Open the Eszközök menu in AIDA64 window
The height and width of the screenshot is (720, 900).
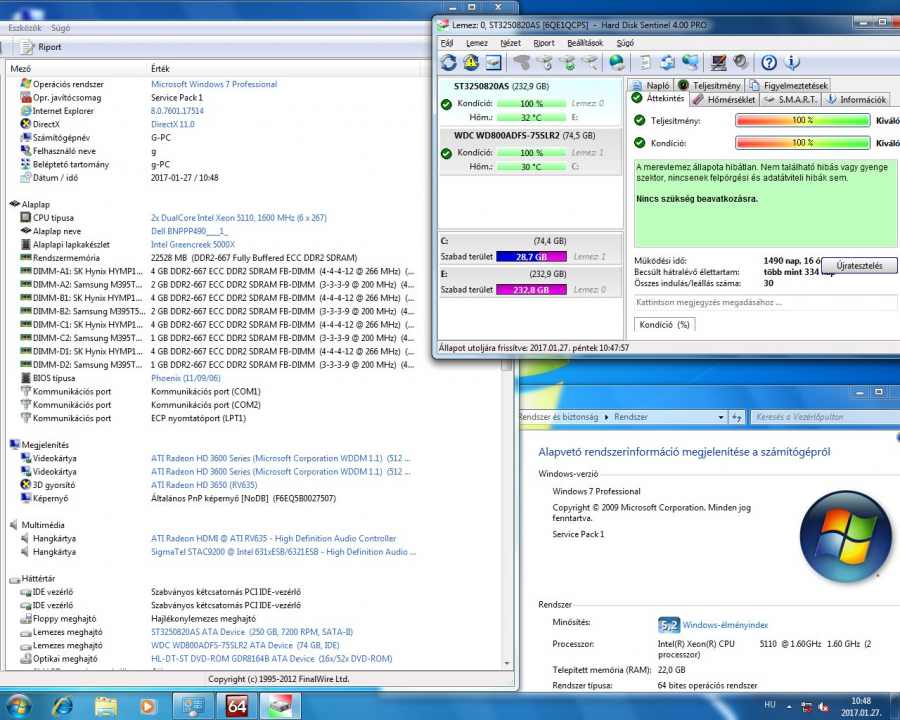tap(25, 28)
